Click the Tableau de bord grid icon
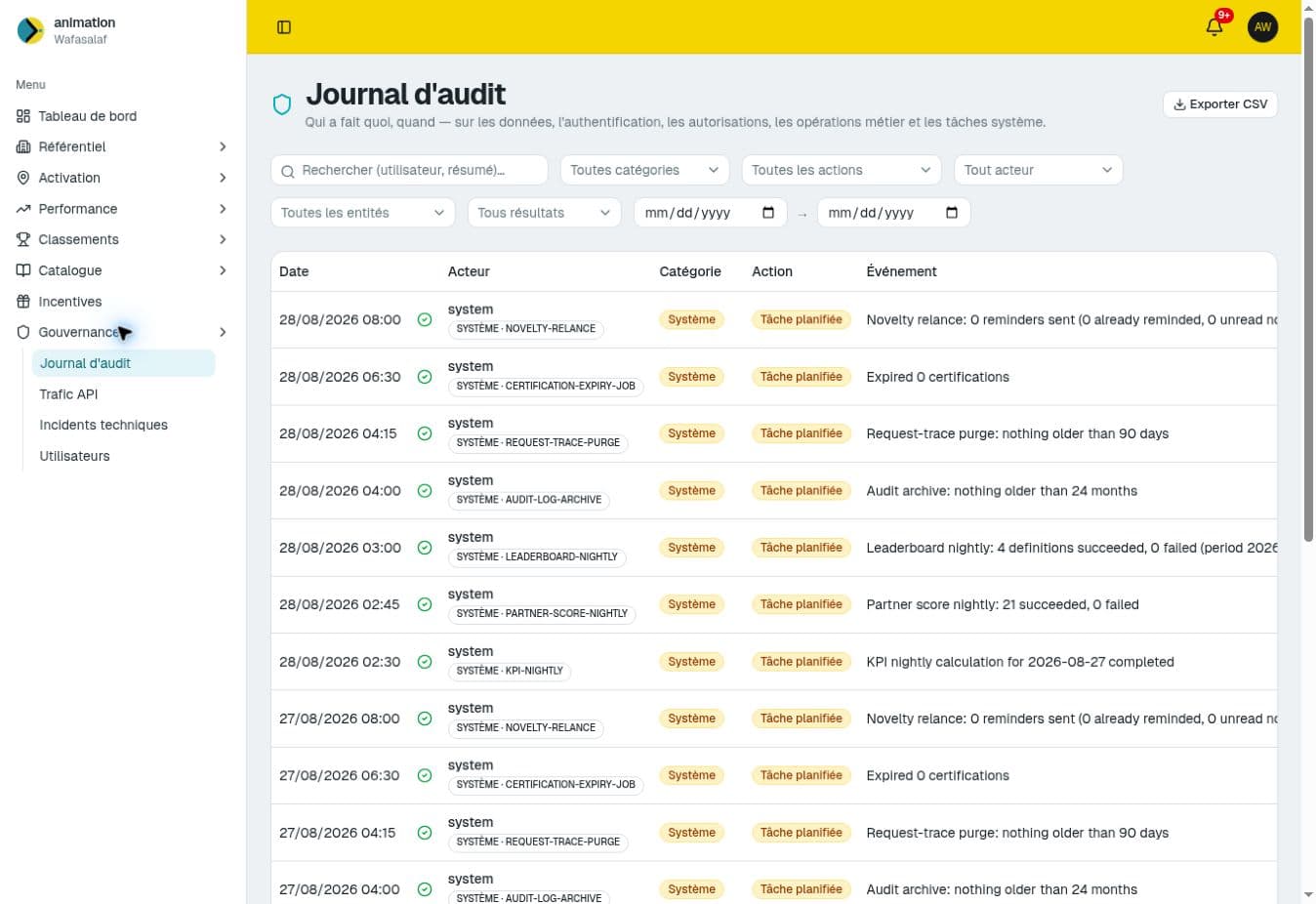 23,116
